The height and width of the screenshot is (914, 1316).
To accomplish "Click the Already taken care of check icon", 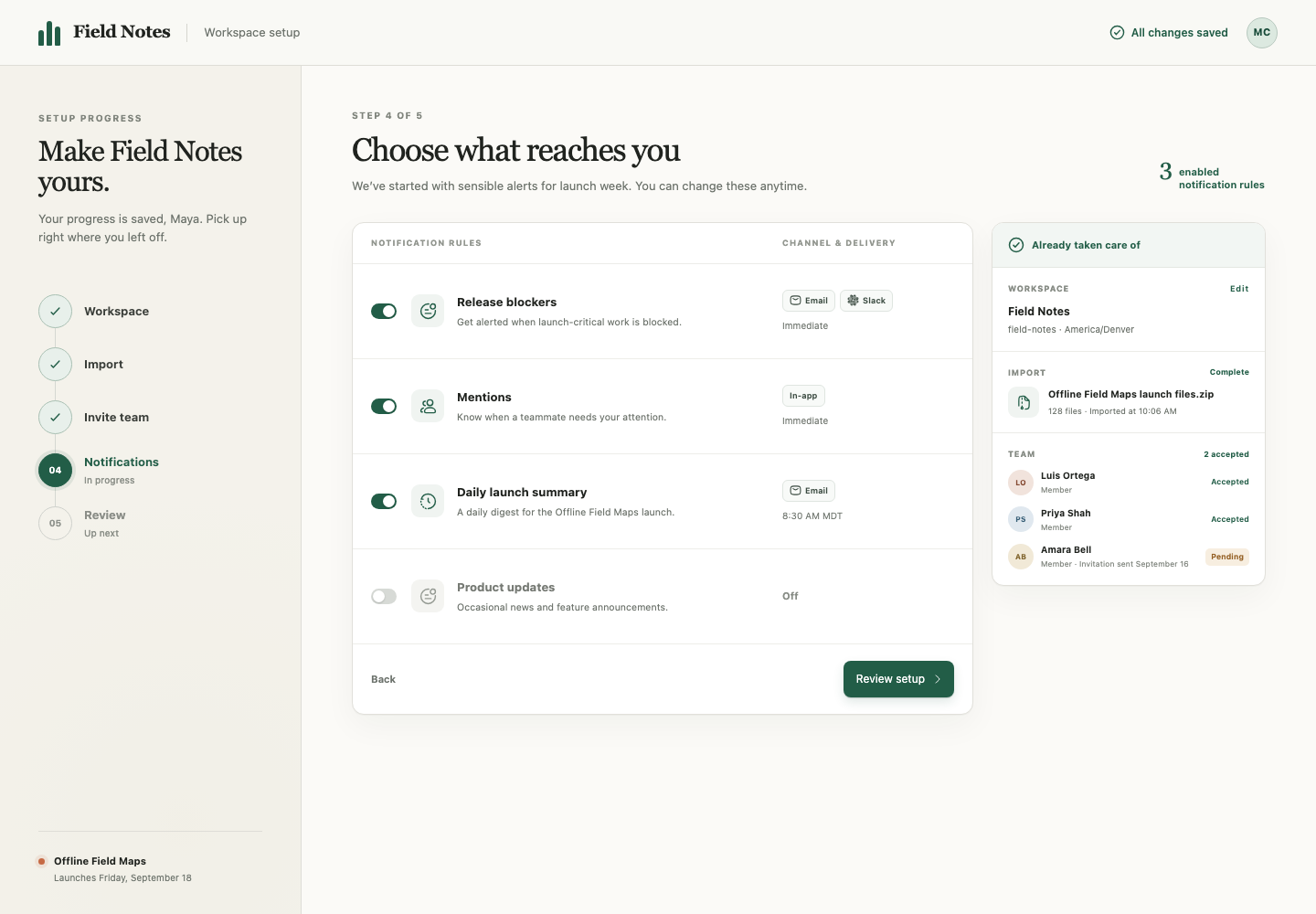I will tap(1015, 245).
